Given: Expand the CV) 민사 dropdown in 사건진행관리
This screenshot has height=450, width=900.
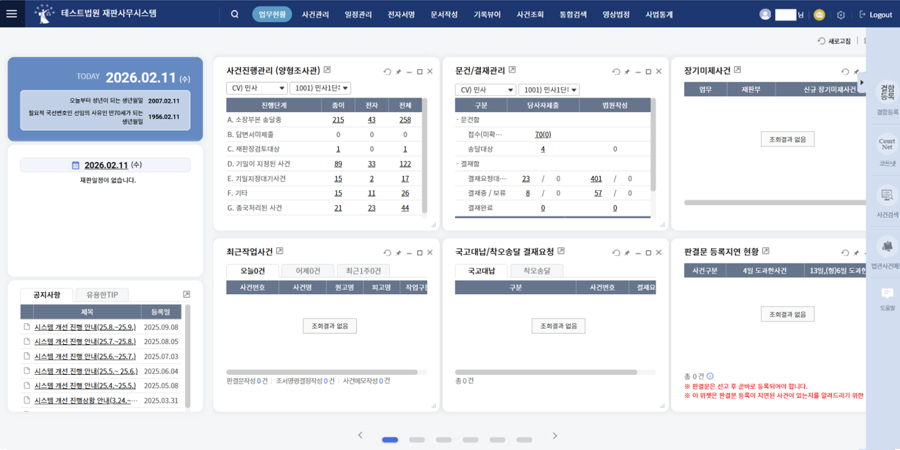Looking at the screenshot, I should (257, 89).
